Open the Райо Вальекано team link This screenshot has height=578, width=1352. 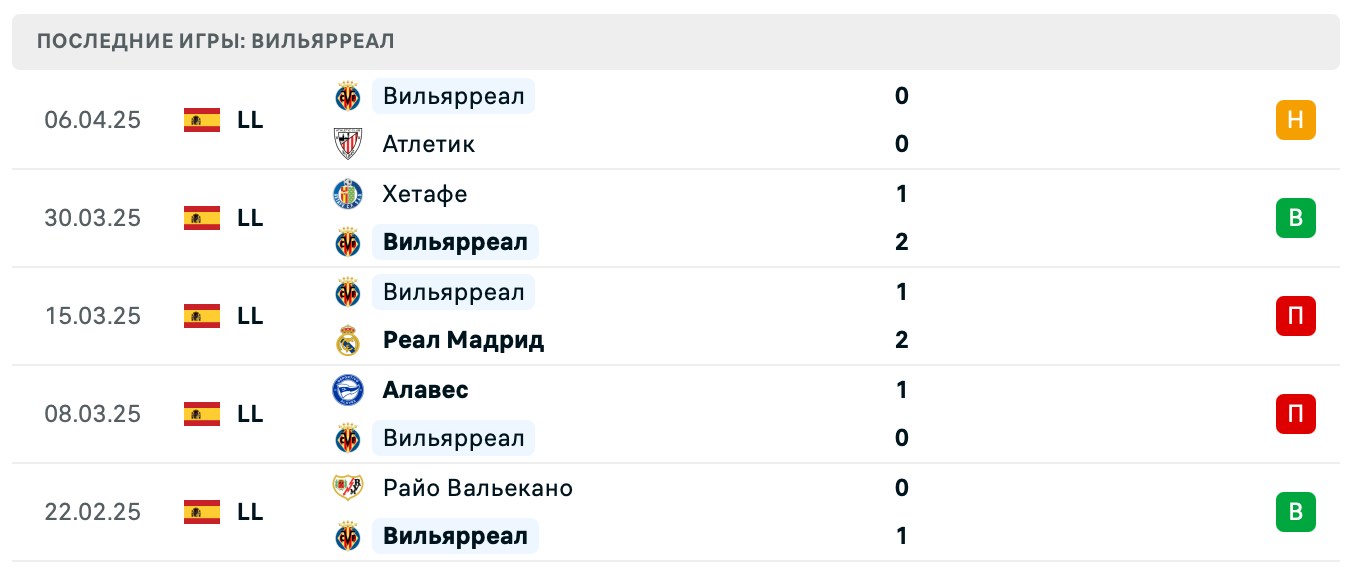coord(477,488)
